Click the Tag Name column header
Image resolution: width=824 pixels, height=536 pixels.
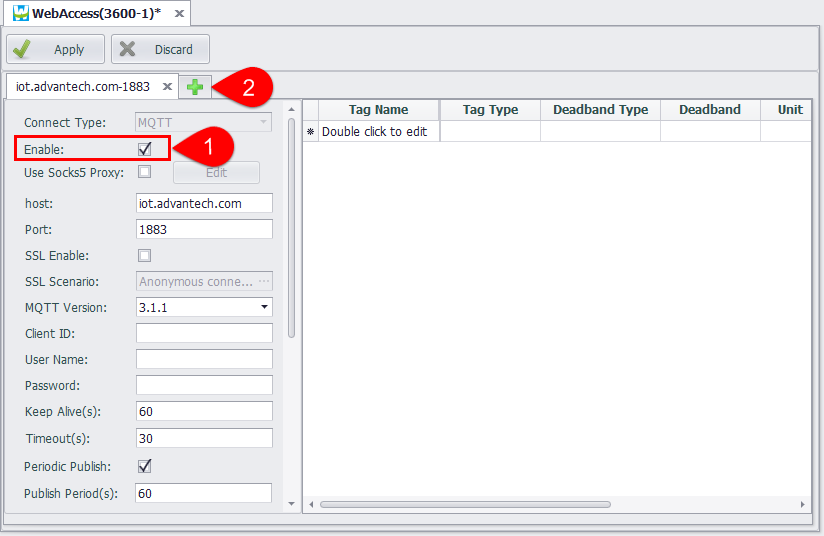click(x=378, y=110)
